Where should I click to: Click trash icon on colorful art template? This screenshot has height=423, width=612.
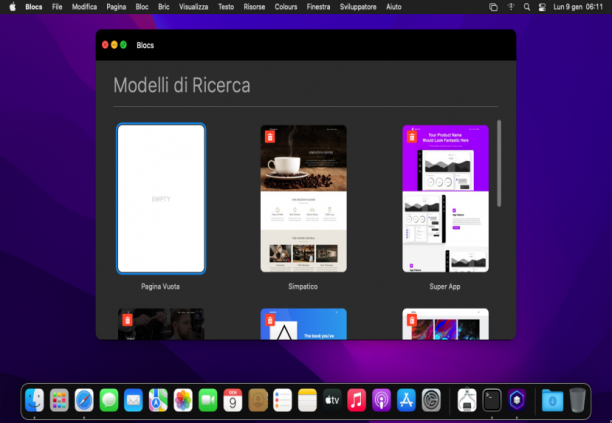[x=412, y=320]
